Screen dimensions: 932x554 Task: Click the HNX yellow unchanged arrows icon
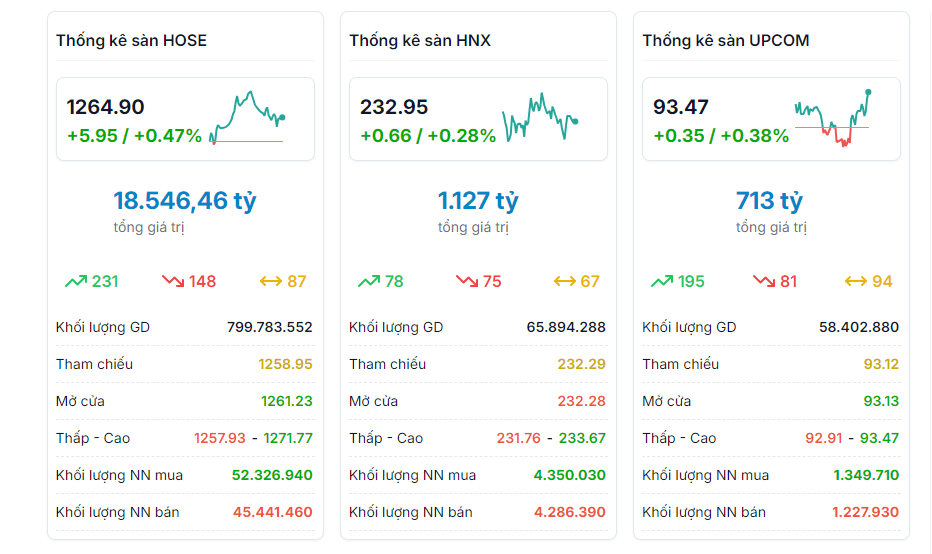[564, 282]
